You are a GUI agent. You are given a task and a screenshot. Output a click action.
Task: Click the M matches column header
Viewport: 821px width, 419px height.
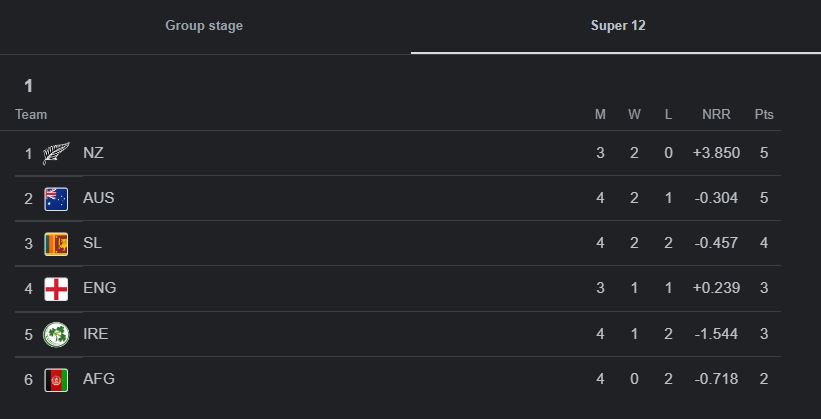pyautogui.click(x=600, y=114)
